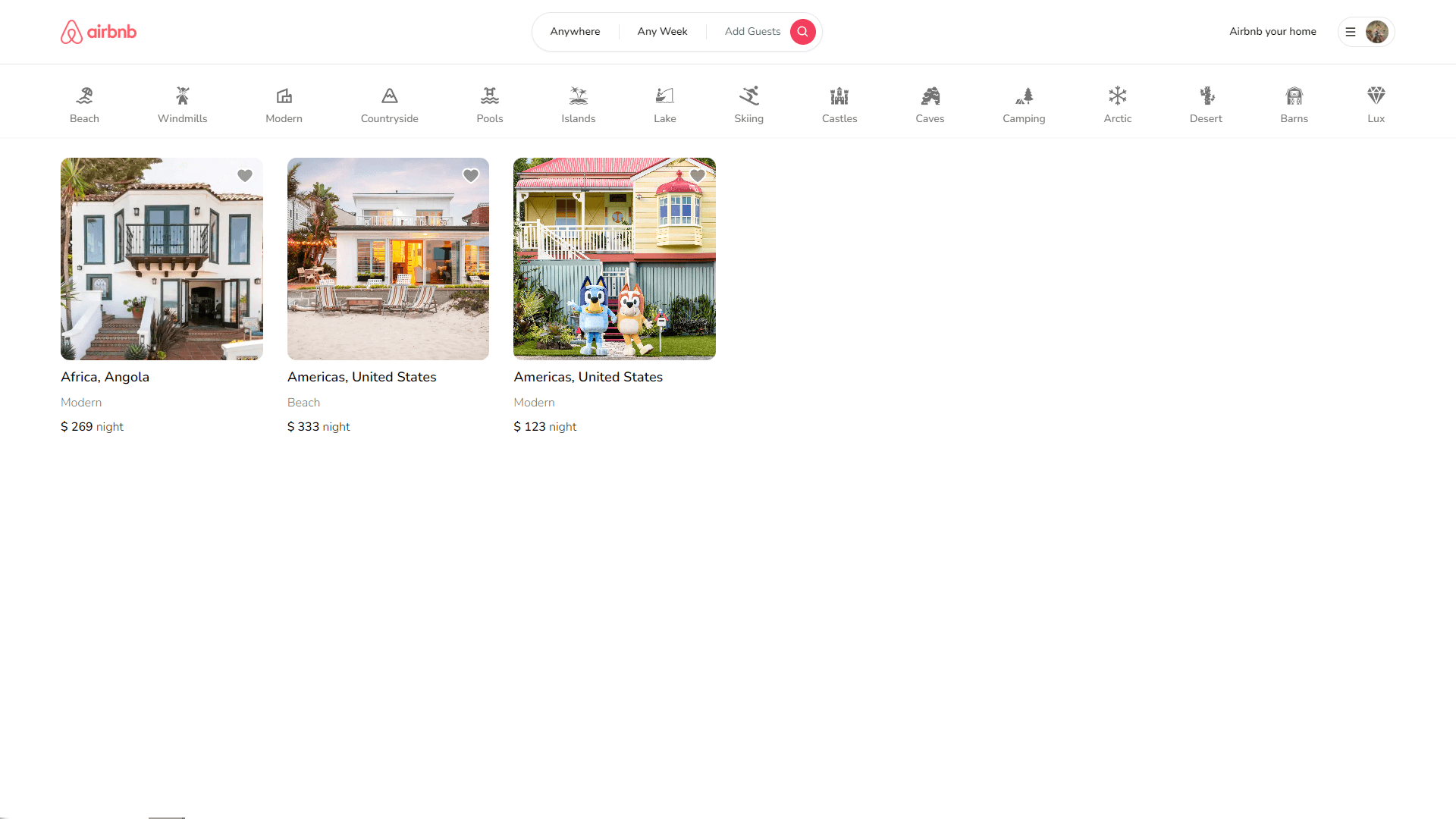The height and width of the screenshot is (819, 1456).
Task: Select the Lux diamond icon
Action: pos(1376,96)
